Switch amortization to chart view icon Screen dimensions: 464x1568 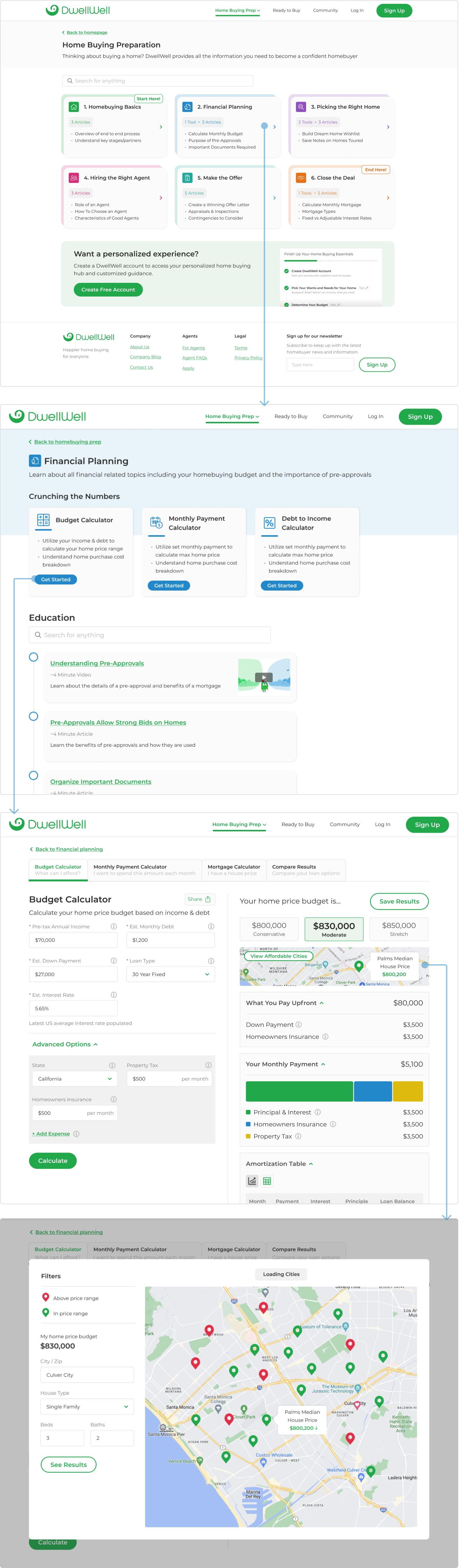tap(252, 1181)
